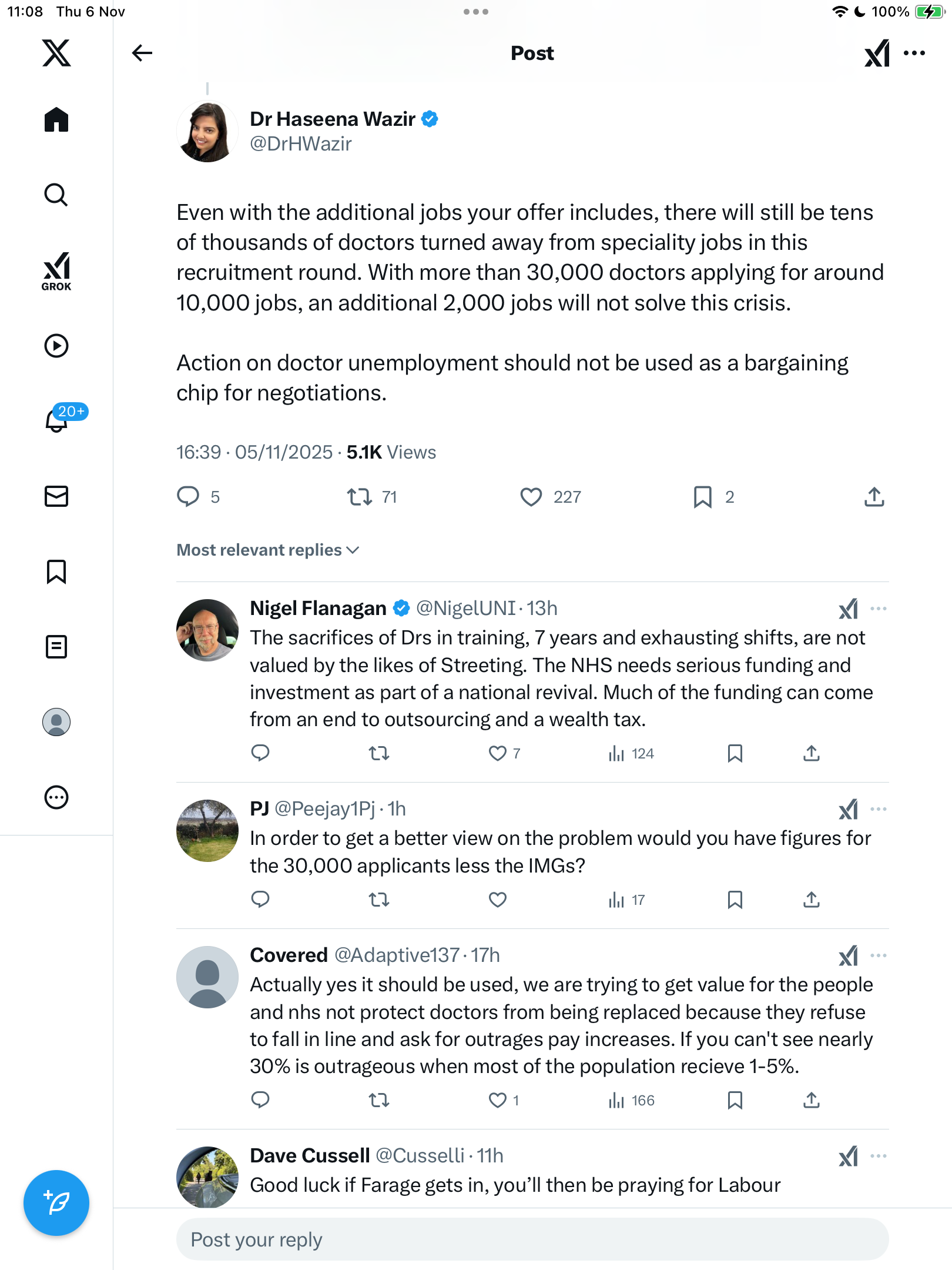This screenshot has width=952, height=1270.
Task: Open Grok explain on Nigel Flanagan's reply
Action: (x=848, y=609)
